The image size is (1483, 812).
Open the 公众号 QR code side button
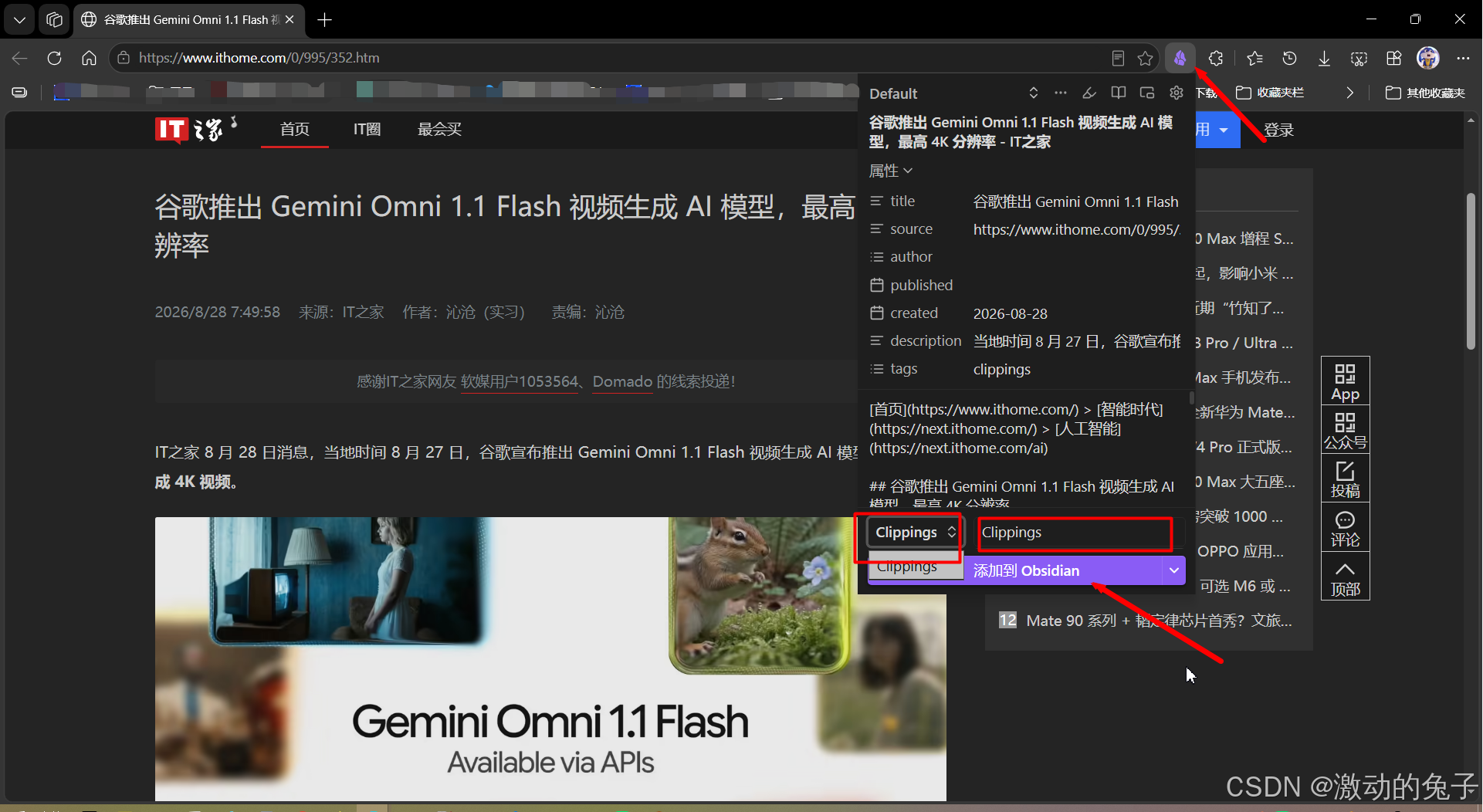(1345, 430)
